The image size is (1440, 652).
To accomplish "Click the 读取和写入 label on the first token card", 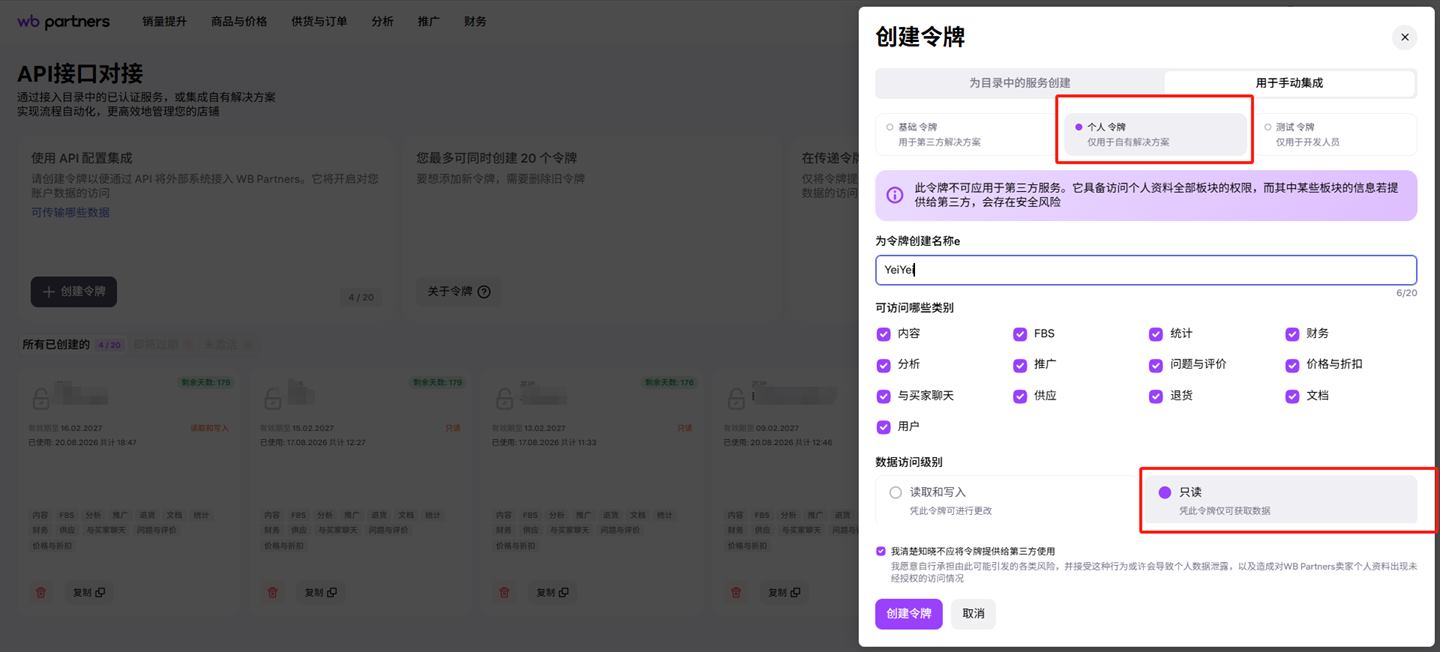I will click(x=210, y=428).
